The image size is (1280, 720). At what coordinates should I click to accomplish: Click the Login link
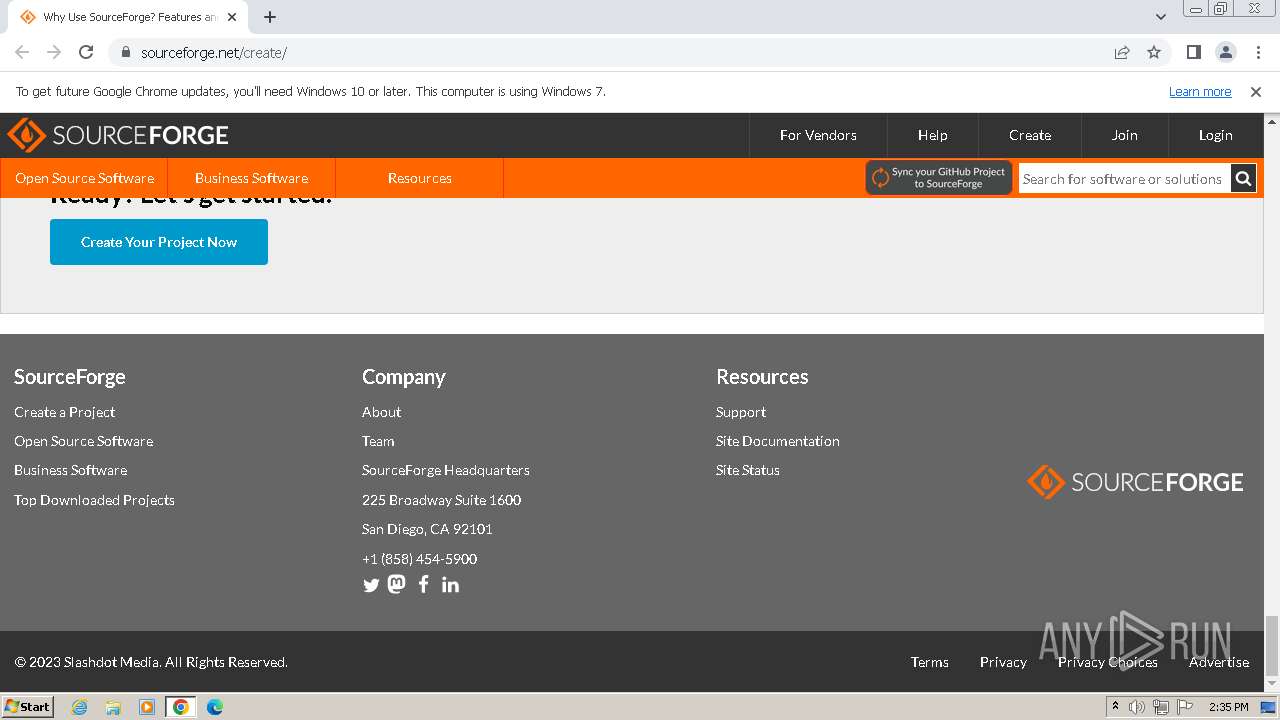click(x=1216, y=135)
